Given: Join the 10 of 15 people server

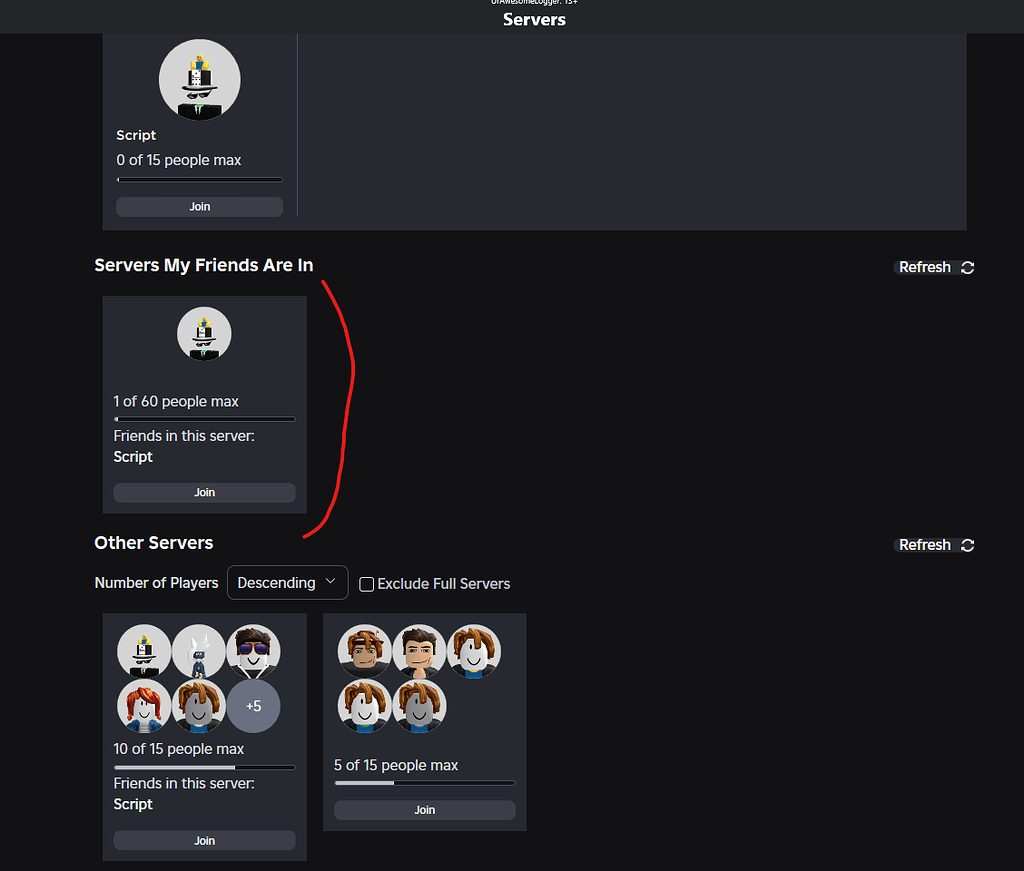Looking at the screenshot, I should pos(204,840).
